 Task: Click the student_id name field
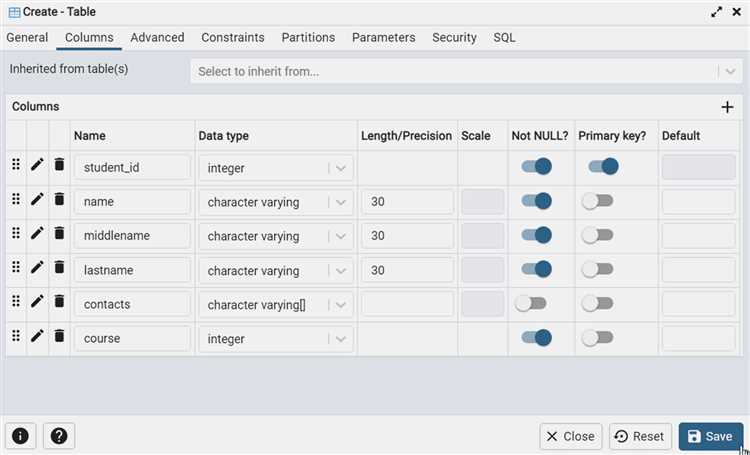132,167
